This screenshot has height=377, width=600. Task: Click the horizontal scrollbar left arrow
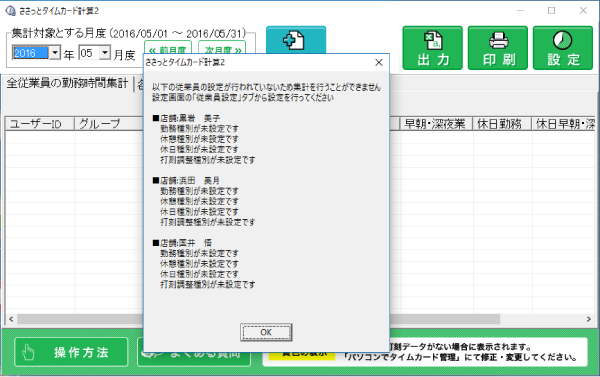[11, 319]
